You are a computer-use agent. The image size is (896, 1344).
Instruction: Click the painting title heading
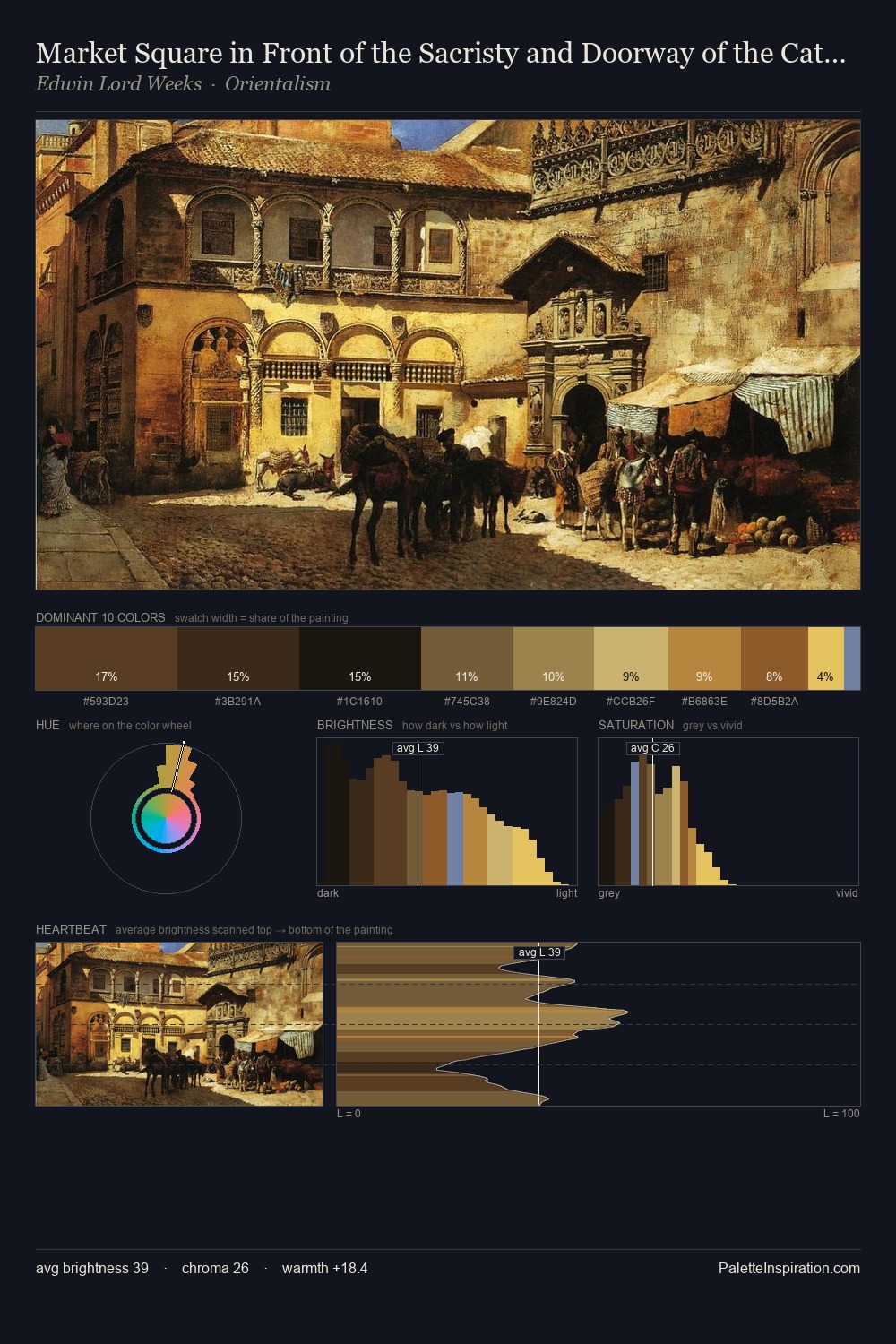click(441, 53)
